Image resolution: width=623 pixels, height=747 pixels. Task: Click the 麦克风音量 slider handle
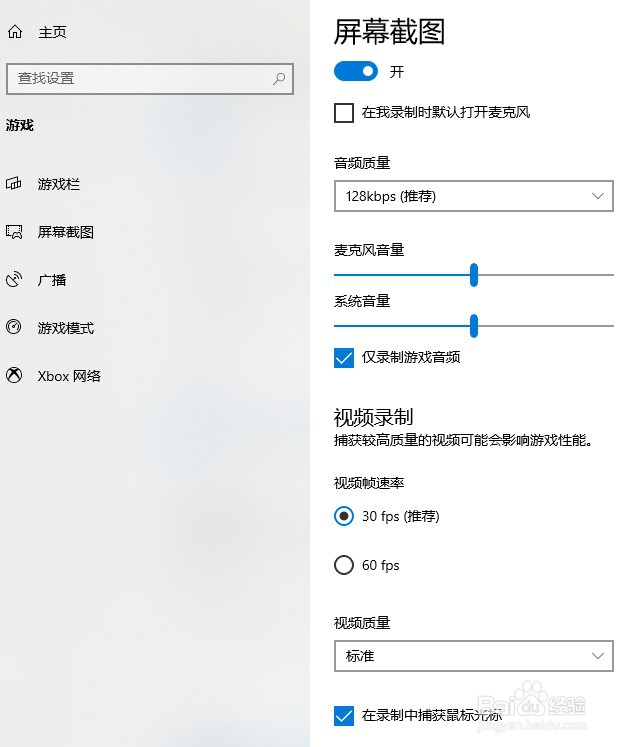474,275
